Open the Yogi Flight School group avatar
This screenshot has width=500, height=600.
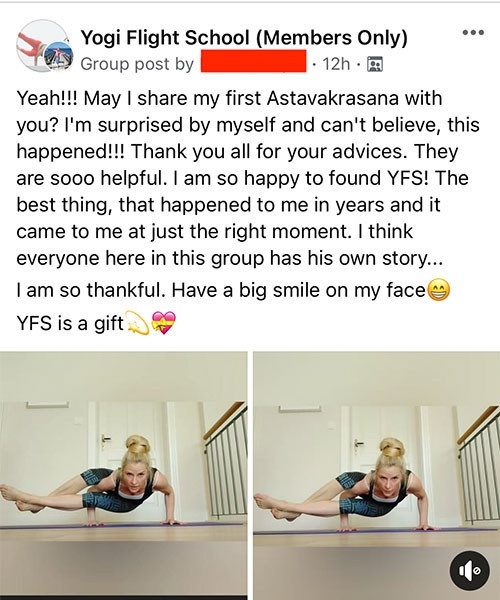(41, 45)
